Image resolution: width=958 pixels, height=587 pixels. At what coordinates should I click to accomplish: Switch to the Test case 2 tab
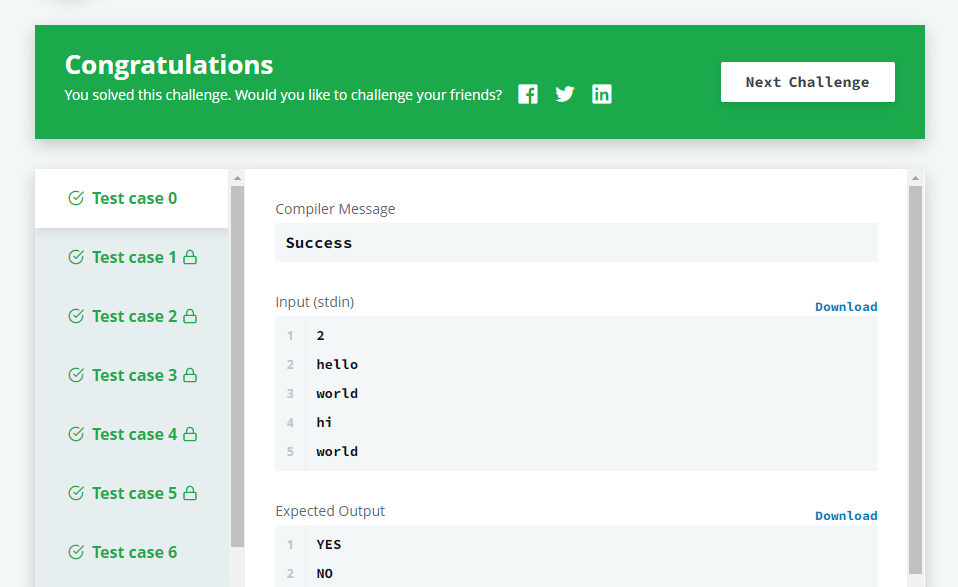tap(131, 316)
